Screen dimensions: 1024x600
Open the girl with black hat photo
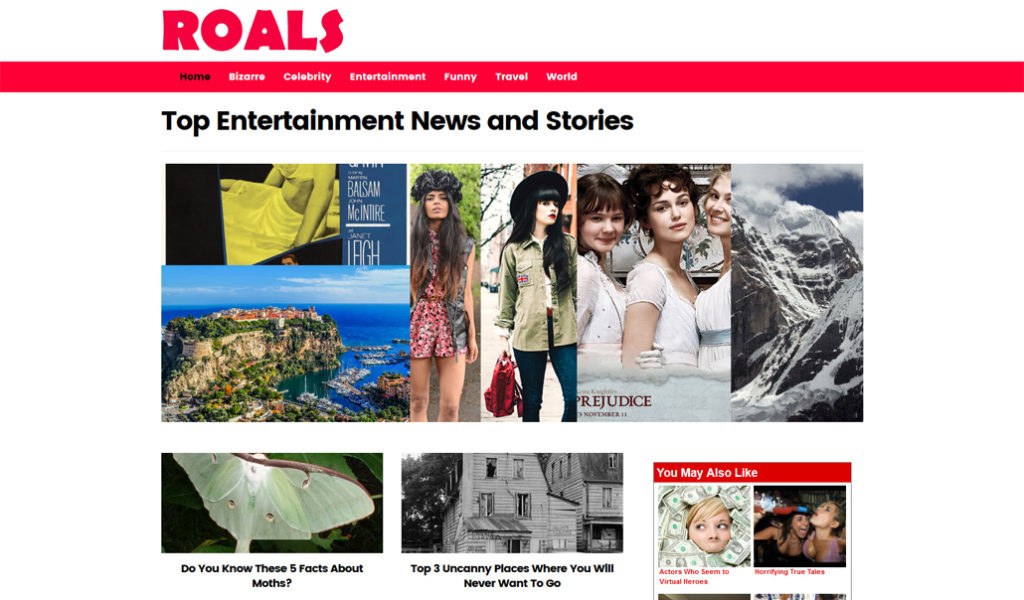coord(529,292)
